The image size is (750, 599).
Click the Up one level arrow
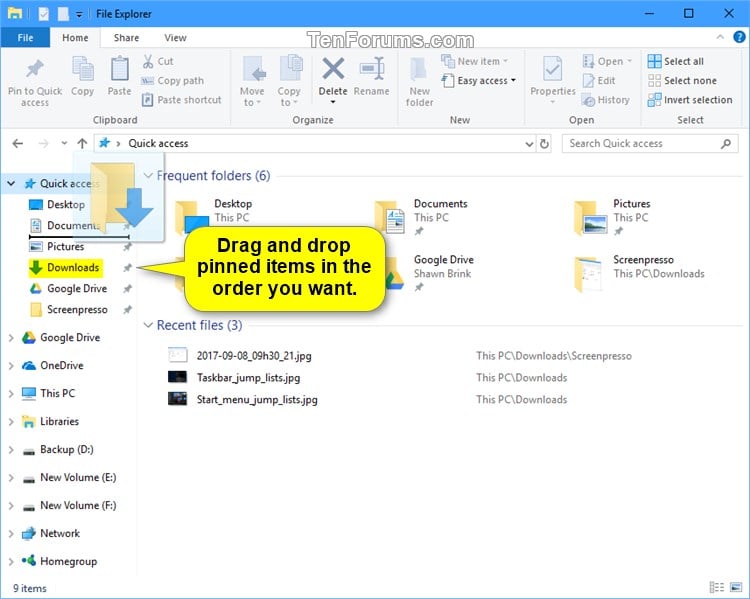pos(82,144)
